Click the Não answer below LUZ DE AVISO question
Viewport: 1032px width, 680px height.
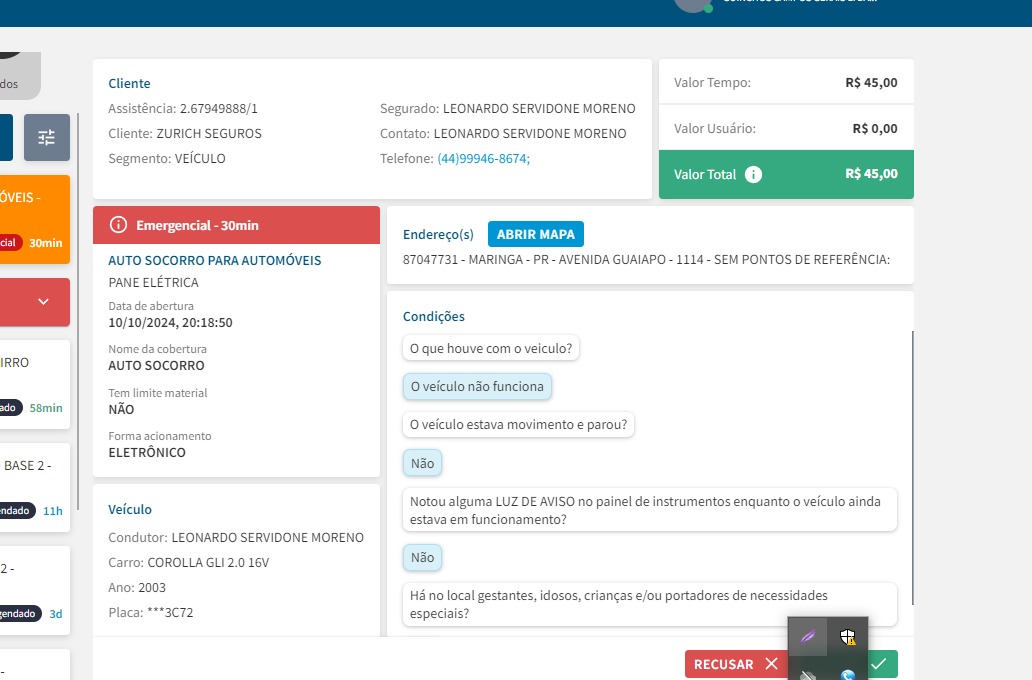click(x=423, y=558)
